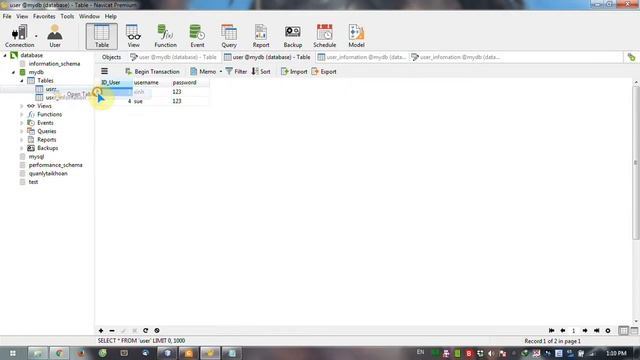This screenshot has height=360, width=640.
Task: Expand the Views node
Action: [x=22, y=106]
